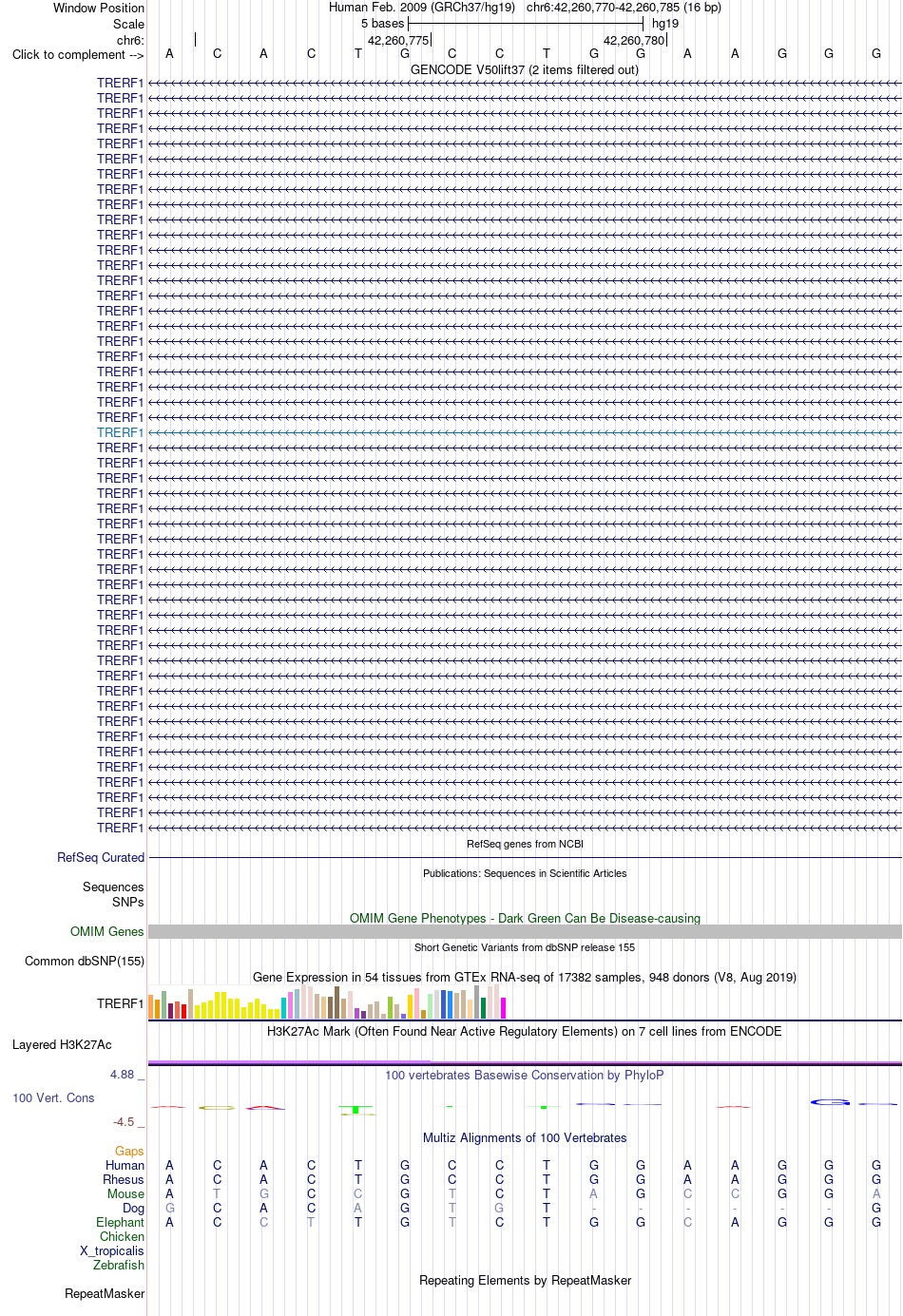Click the 'SNPs' track label
The width and height of the screenshot is (903, 1316).
tap(128, 902)
